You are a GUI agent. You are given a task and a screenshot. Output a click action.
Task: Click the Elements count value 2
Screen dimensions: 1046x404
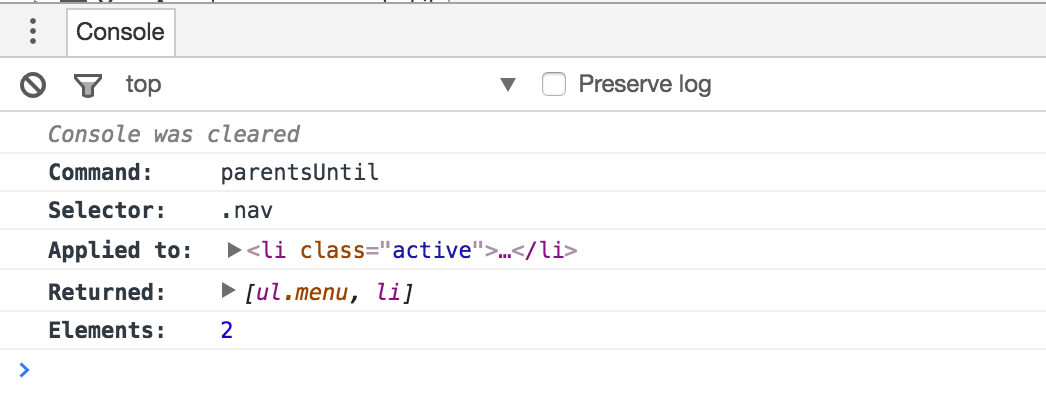[x=227, y=330]
